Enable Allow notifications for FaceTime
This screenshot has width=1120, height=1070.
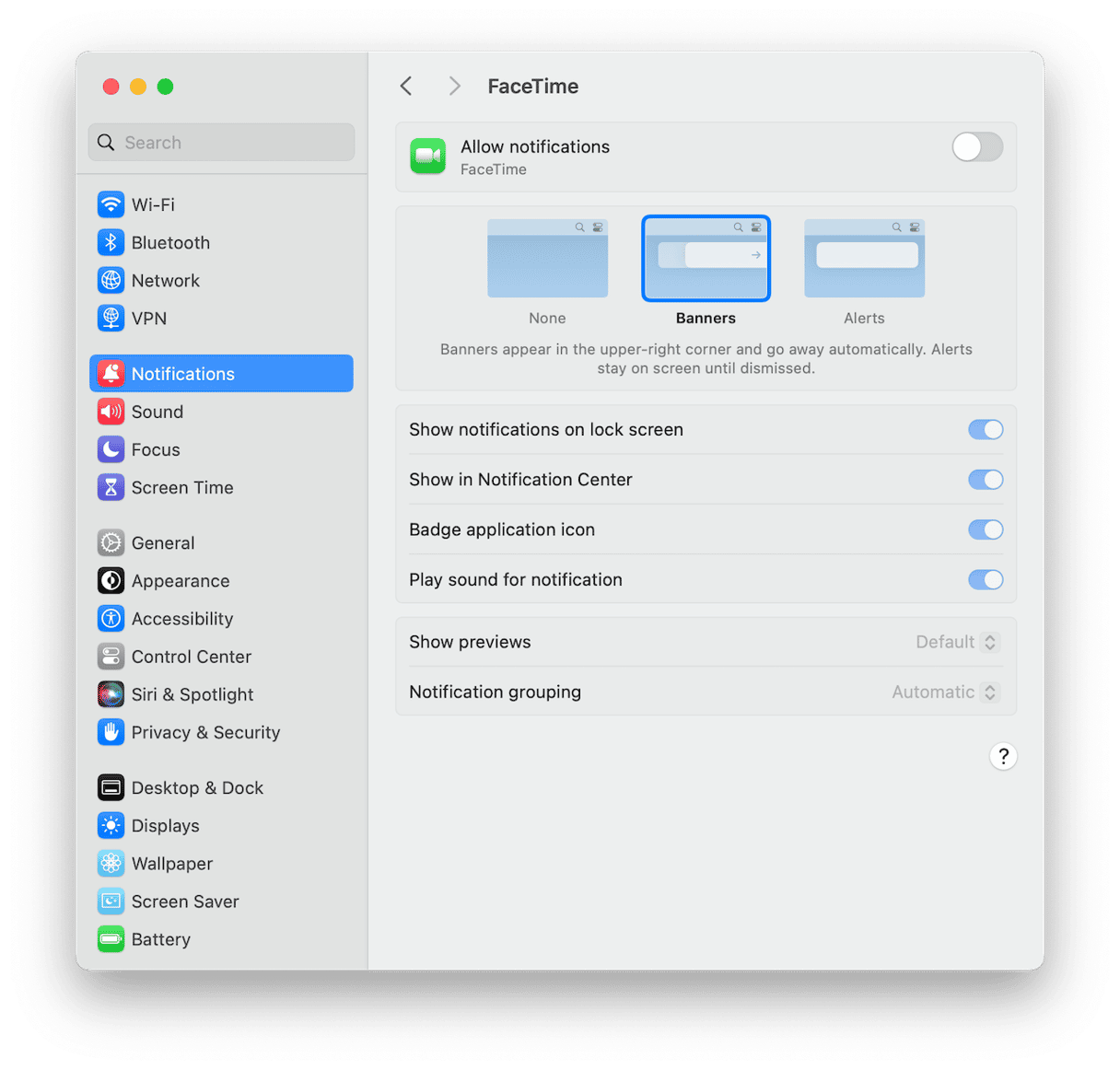tap(977, 146)
